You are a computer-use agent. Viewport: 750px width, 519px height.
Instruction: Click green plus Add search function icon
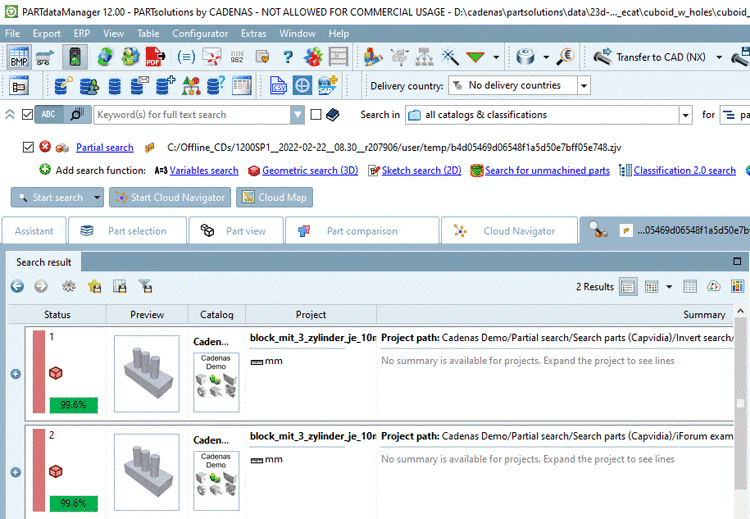[45, 169]
